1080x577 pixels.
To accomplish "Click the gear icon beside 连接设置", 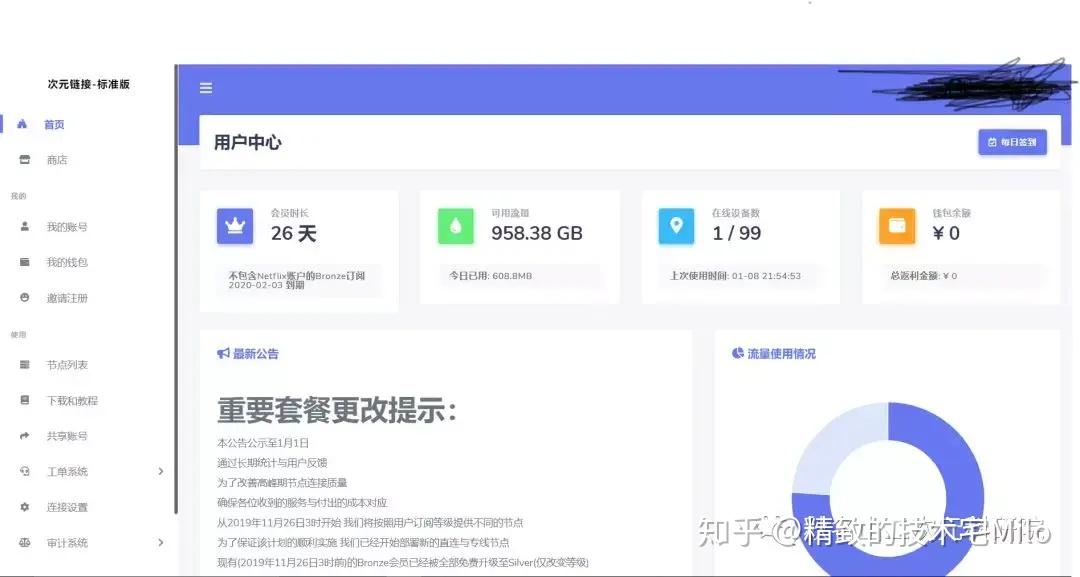I will [x=25, y=507].
